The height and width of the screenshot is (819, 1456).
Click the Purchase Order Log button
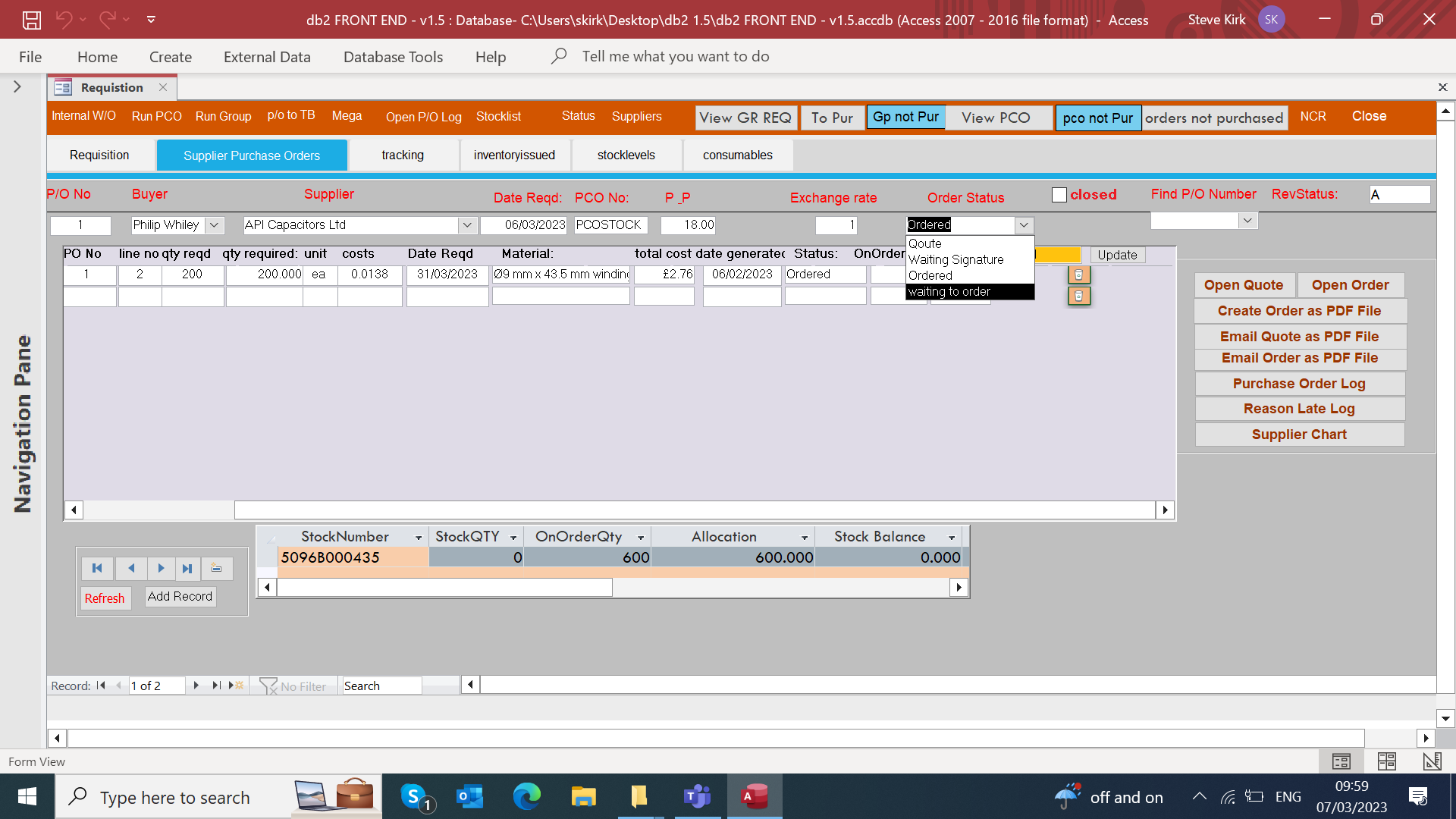[1298, 384]
